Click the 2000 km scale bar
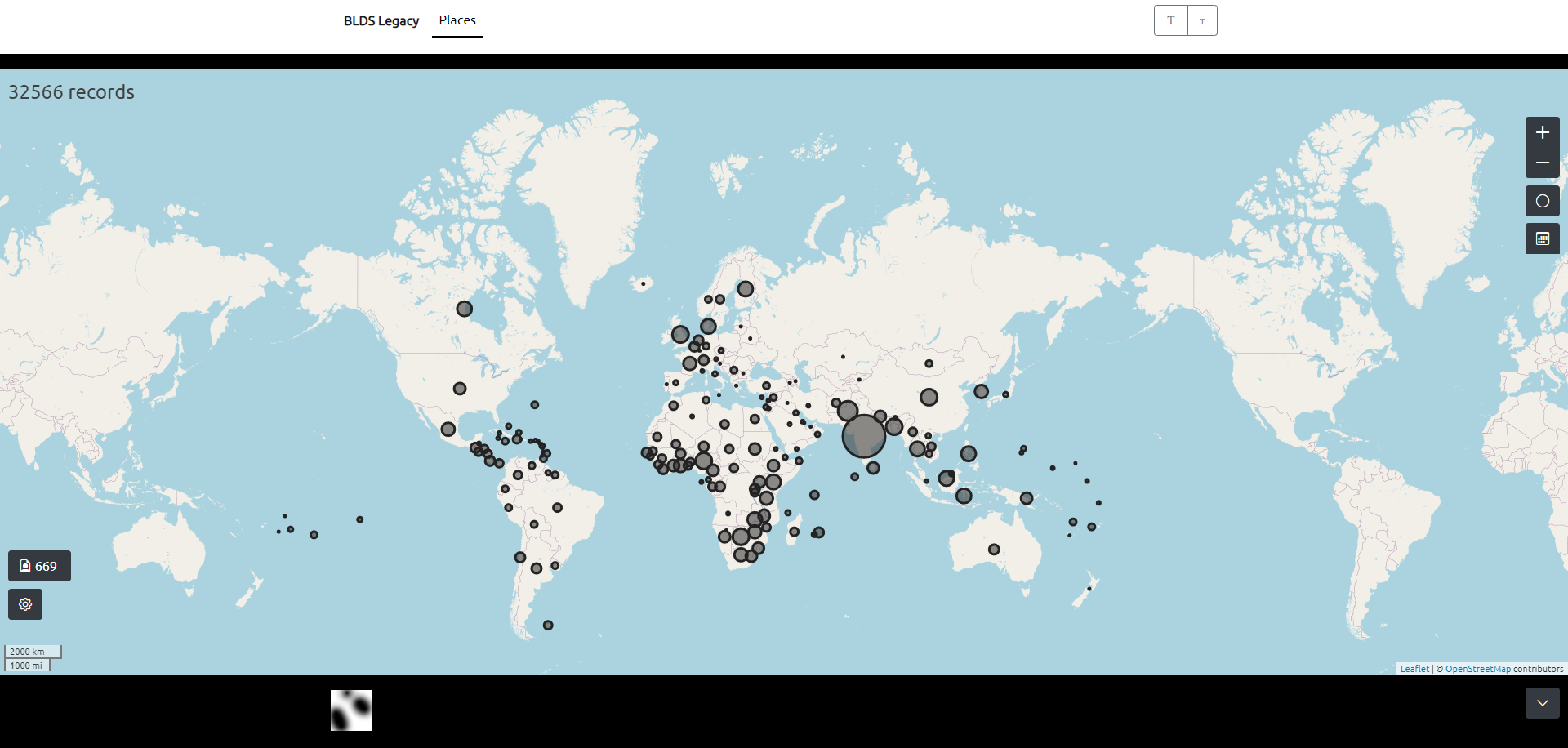This screenshot has width=1568, height=748. [x=33, y=651]
